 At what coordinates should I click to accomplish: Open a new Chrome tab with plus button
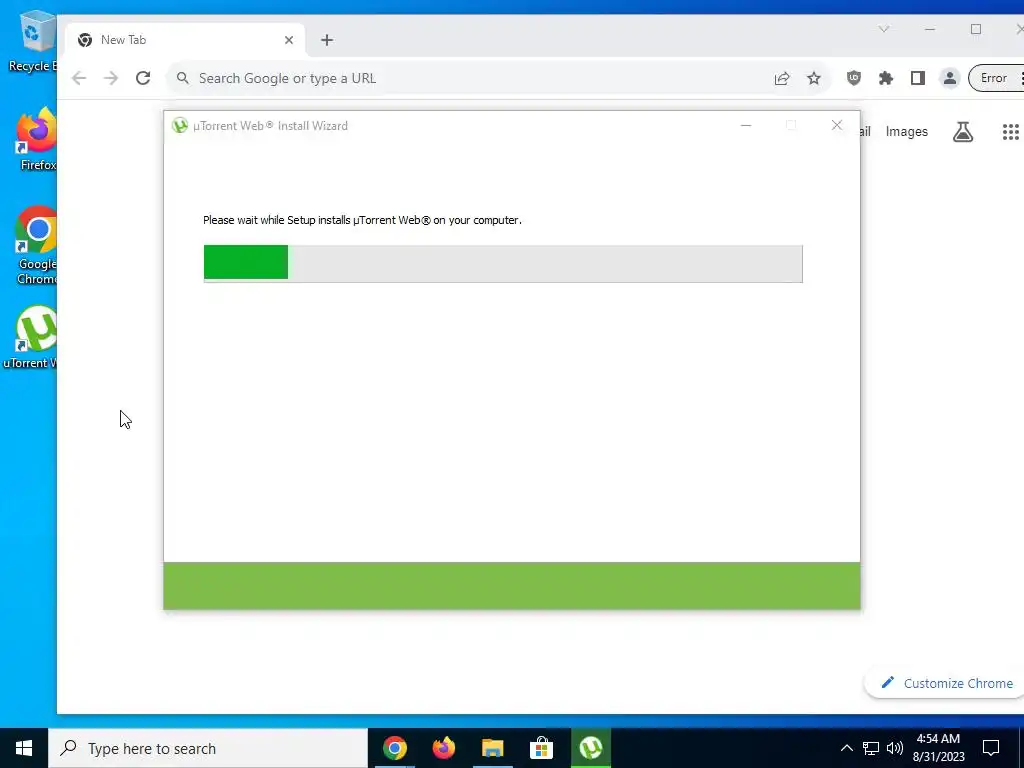tap(327, 40)
